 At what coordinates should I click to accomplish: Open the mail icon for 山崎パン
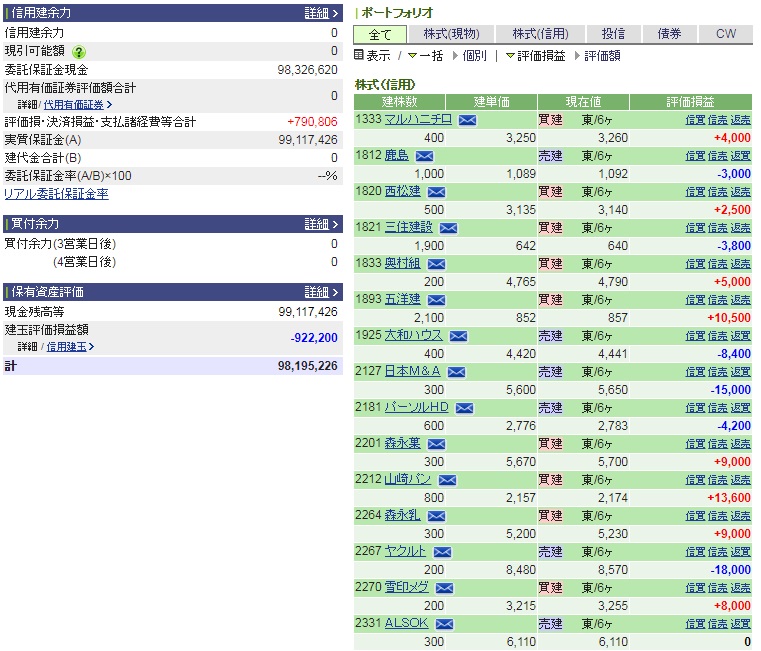(x=447, y=480)
